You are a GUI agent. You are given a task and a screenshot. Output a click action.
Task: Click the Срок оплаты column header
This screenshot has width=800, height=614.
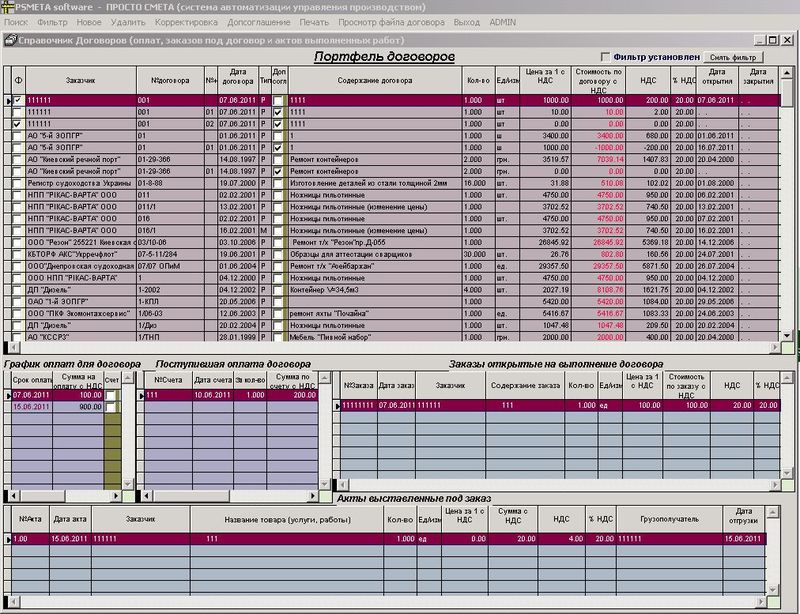[x=32, y=380]
